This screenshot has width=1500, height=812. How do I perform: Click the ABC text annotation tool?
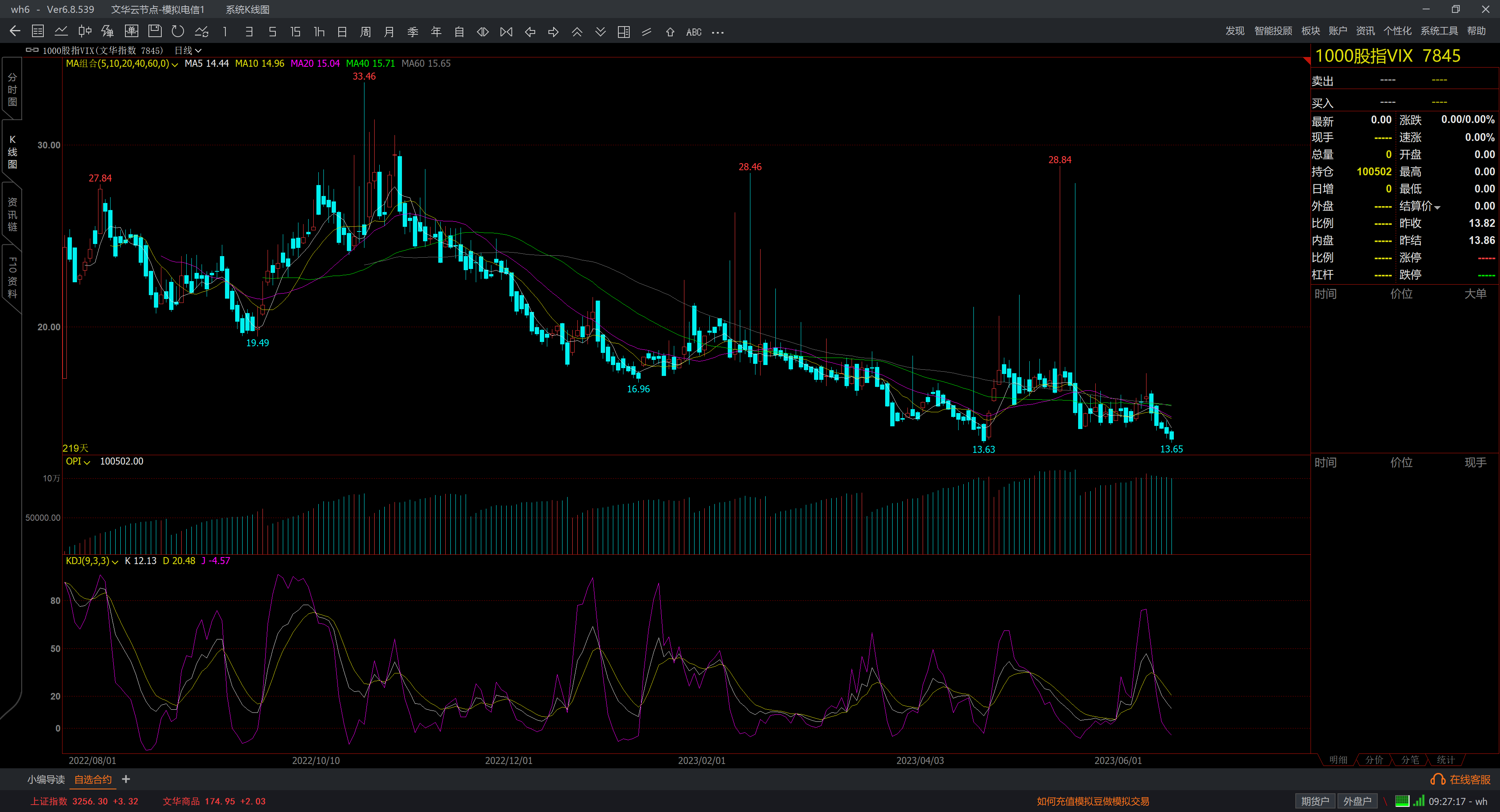693,32
